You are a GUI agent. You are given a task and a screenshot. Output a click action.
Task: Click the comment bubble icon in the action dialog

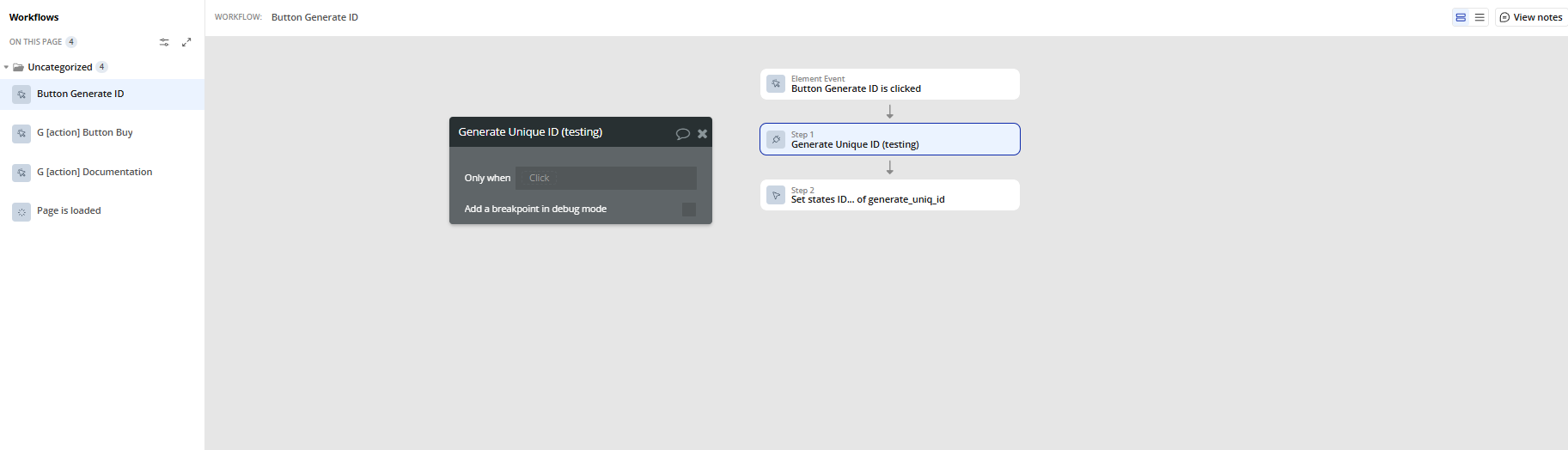tap(683, 133)
